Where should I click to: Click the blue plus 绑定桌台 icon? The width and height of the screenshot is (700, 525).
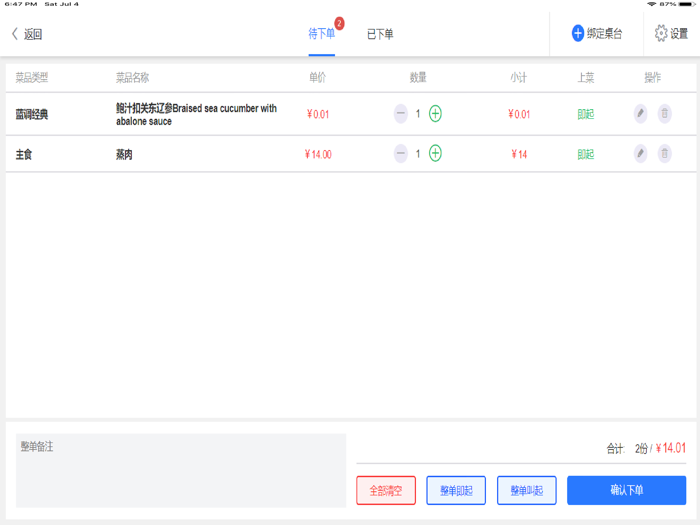coord(578,33)
